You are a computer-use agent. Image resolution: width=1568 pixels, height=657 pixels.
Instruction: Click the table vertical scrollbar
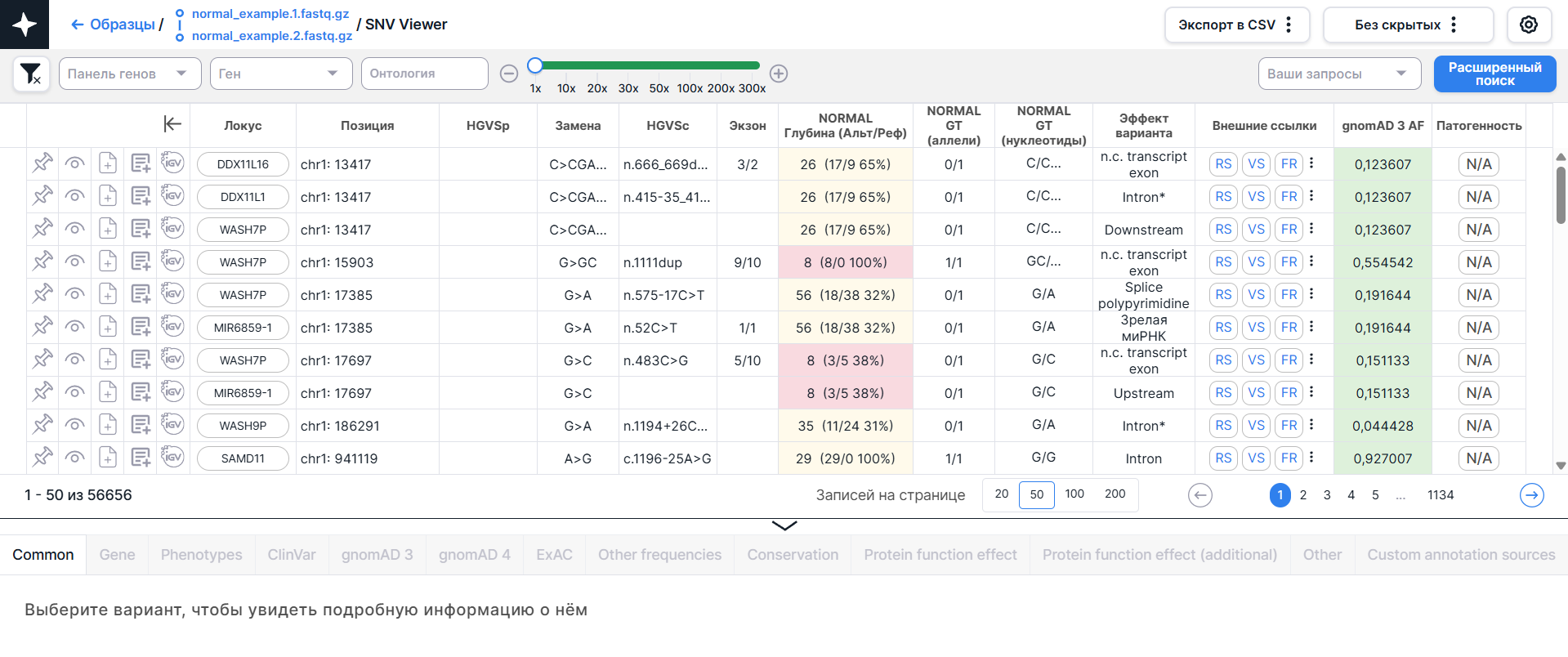click(x=1561, y=194)
